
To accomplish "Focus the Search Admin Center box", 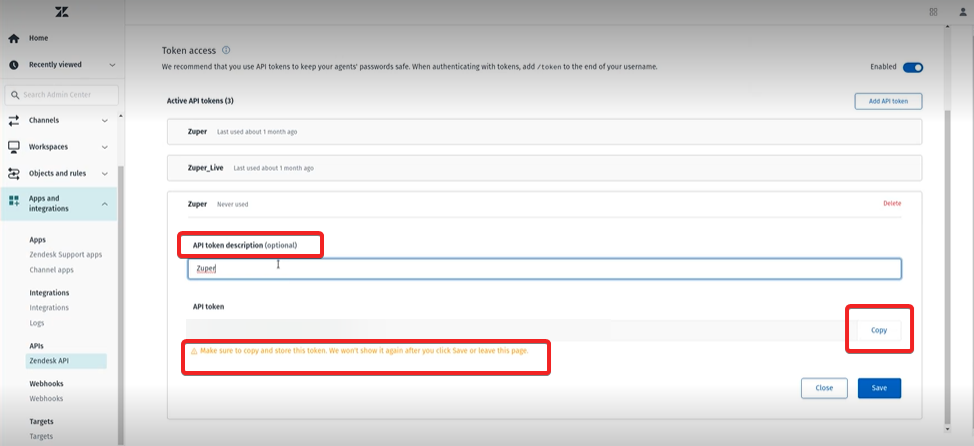I will (x=61, y=95).
